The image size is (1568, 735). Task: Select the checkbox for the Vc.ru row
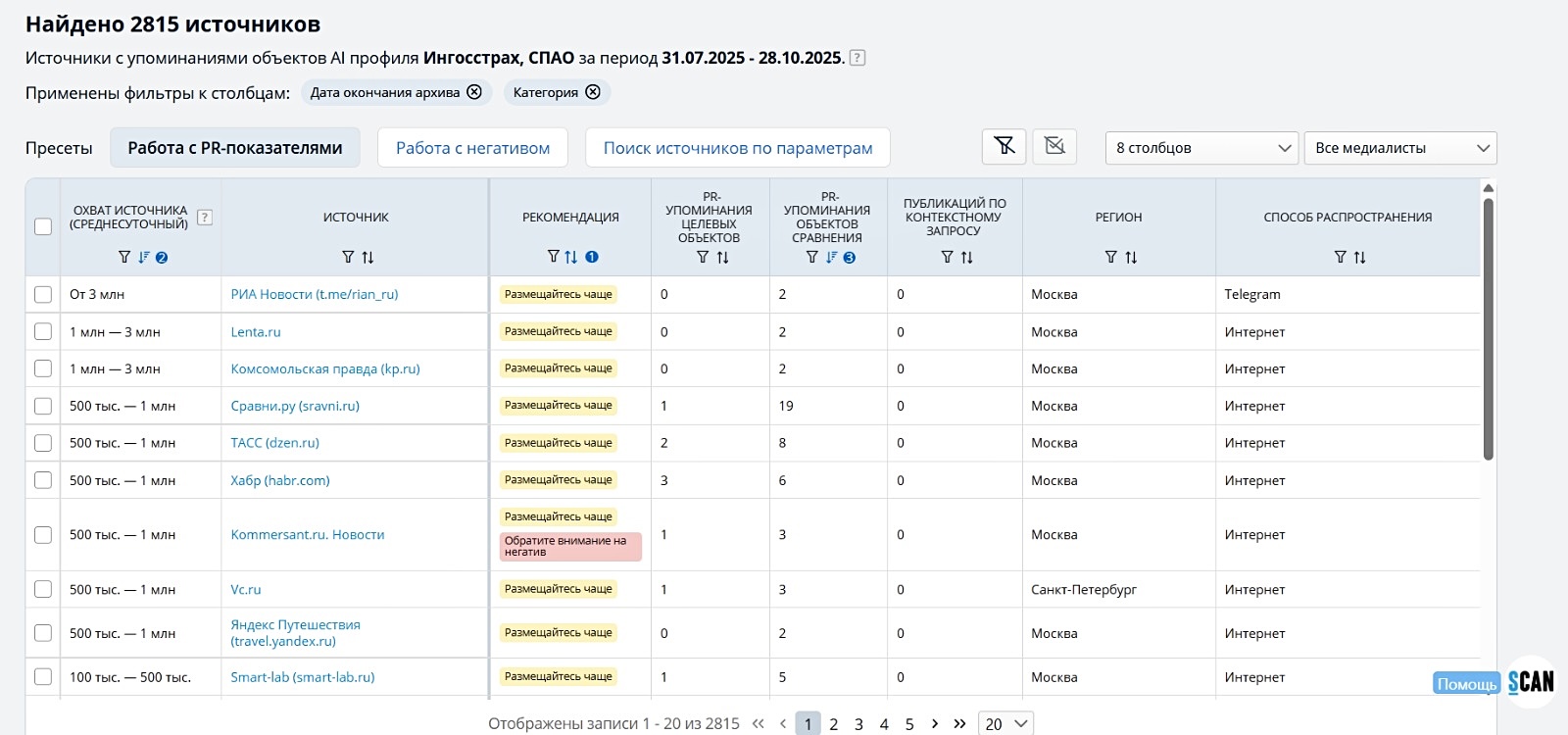coord(43,589)
